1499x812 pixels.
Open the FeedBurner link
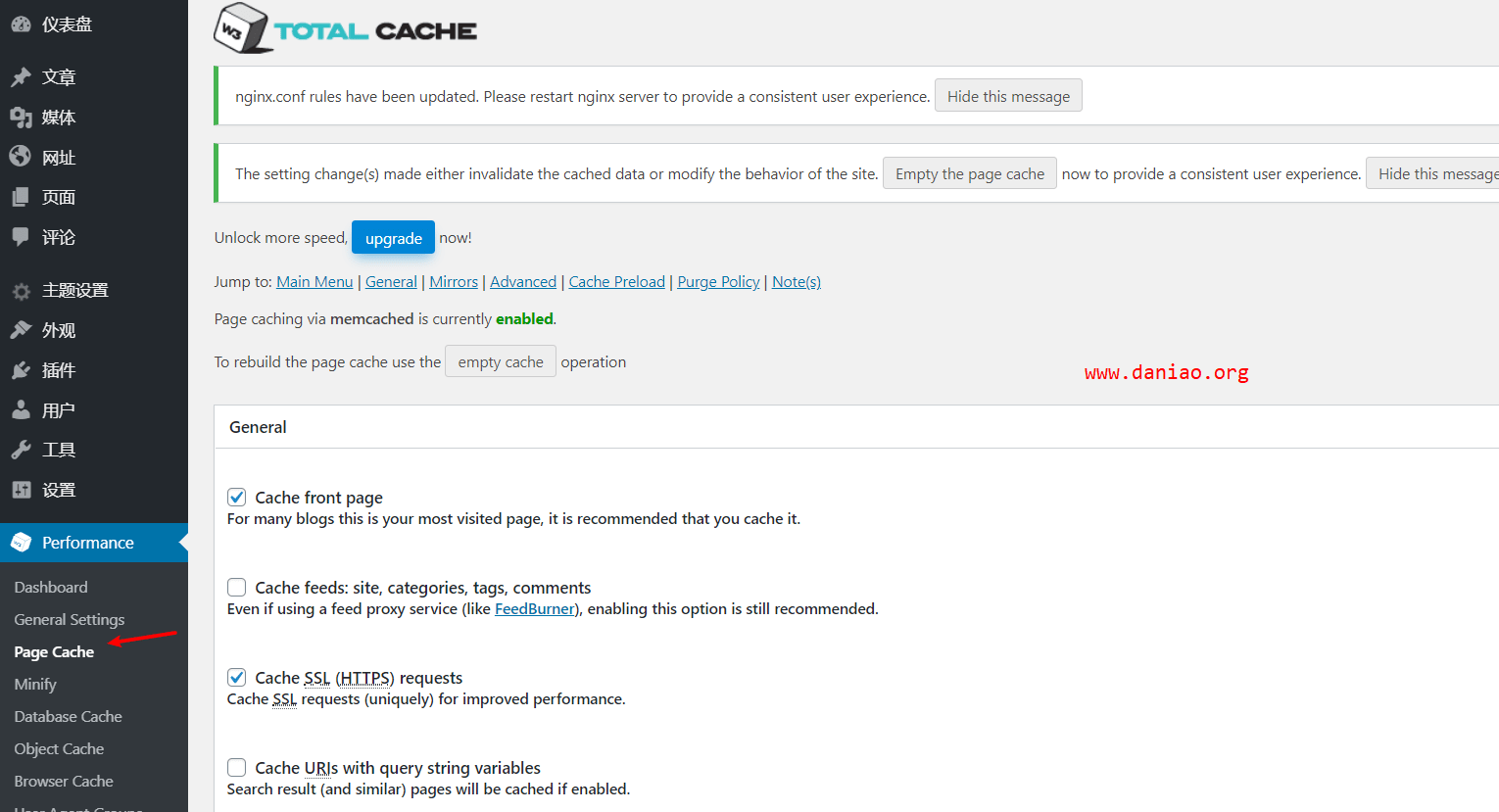535,608
